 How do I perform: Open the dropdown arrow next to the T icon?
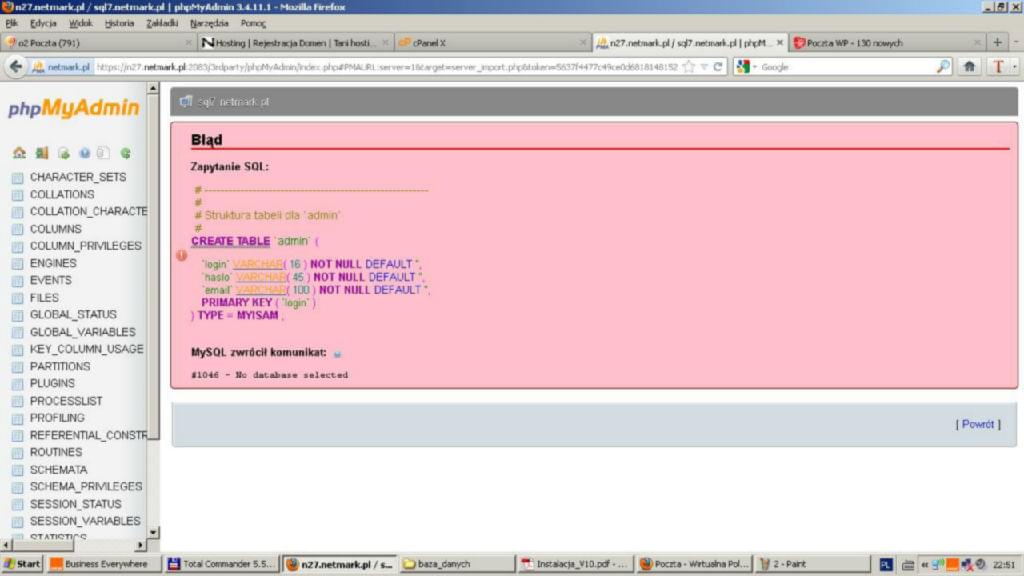[1014, 67]
